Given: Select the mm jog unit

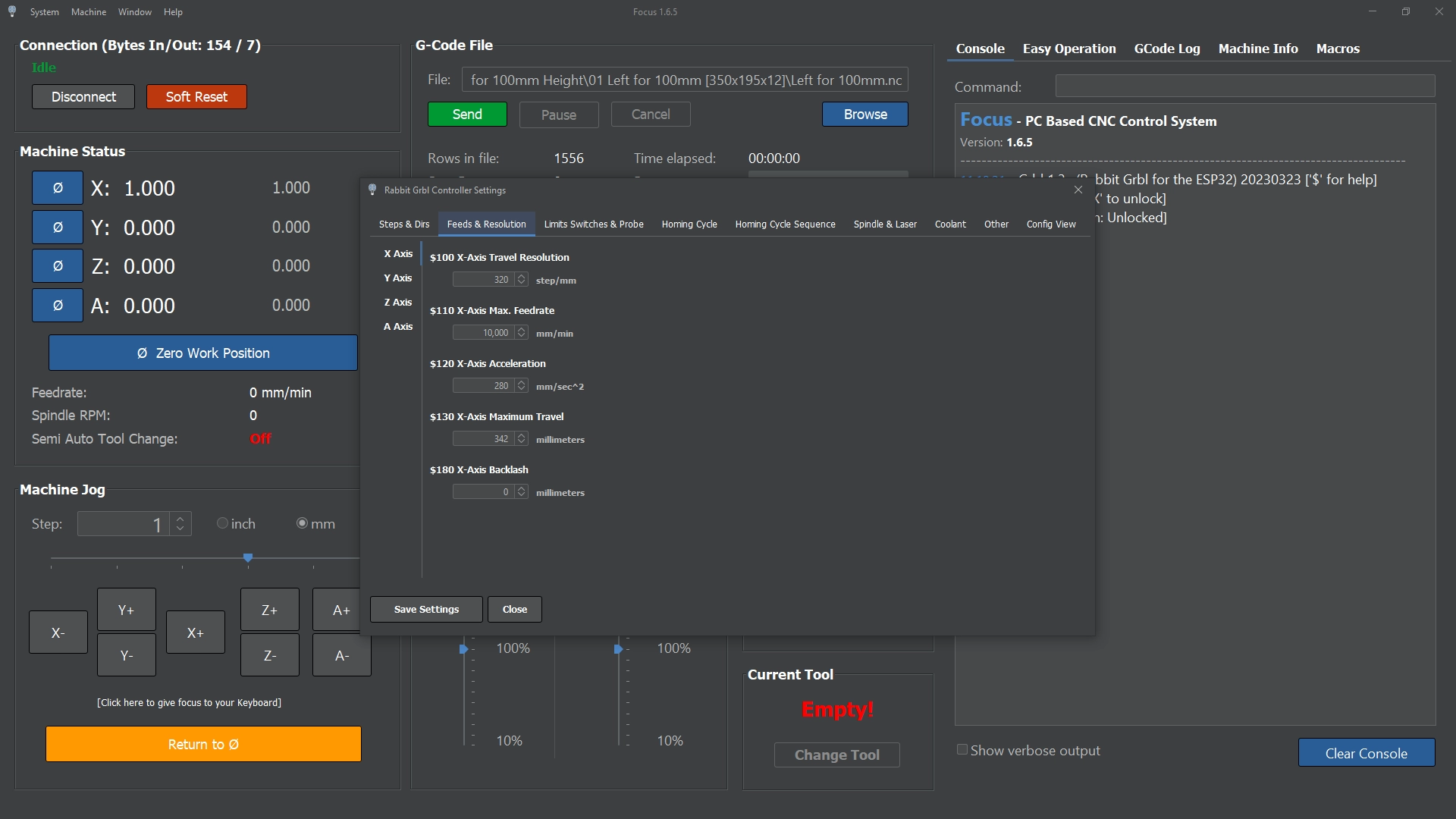Looking at the screenshot, I should pyautogui.click(x=303, y=523).
